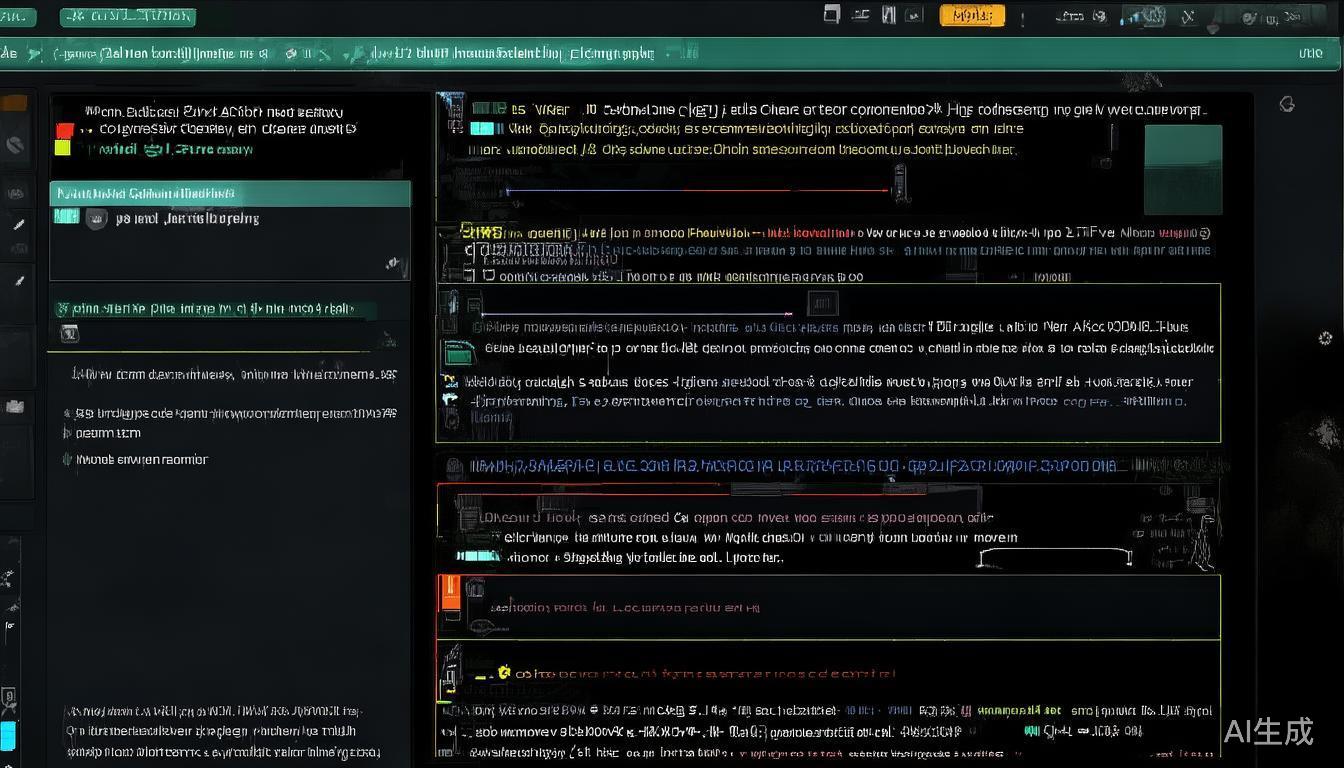Select the green highlighted header in left panel
This screenshot has height=768, width=1344.
pyautogui.click(x=230, y=193)
